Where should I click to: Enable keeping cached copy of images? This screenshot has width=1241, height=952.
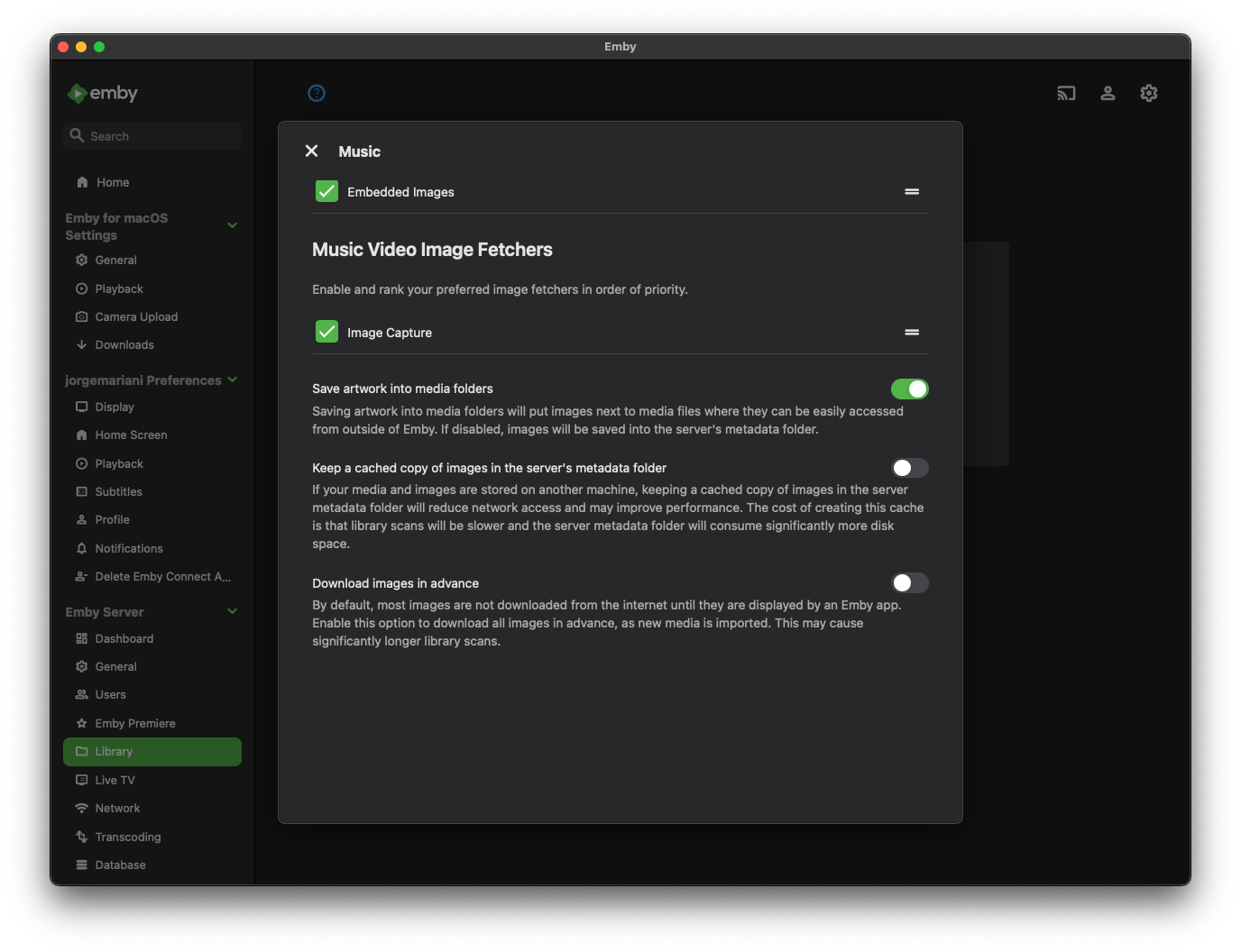pos(909,468)
